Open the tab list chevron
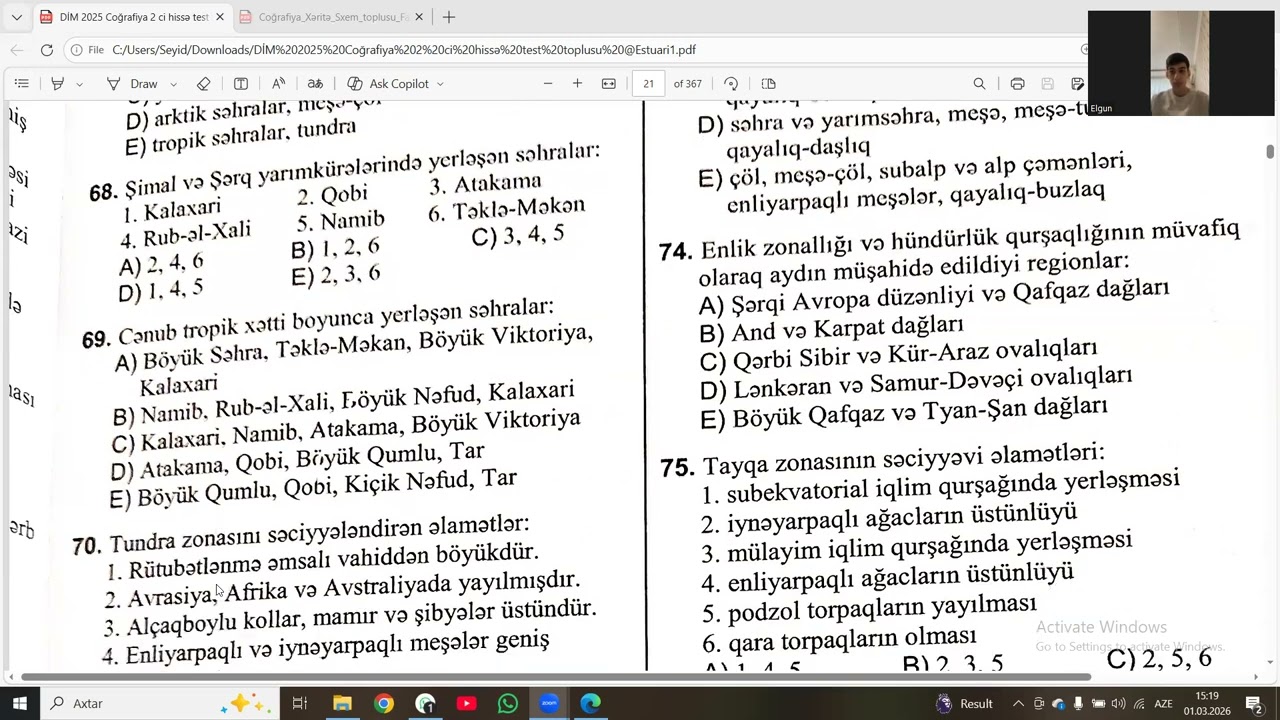 tap(16, 17)
